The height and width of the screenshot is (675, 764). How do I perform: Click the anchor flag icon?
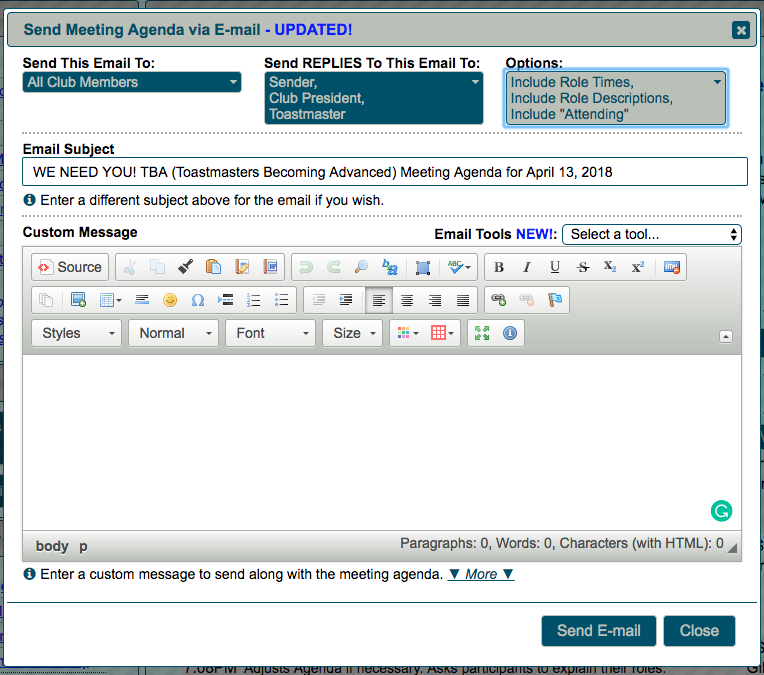point(554,300)
